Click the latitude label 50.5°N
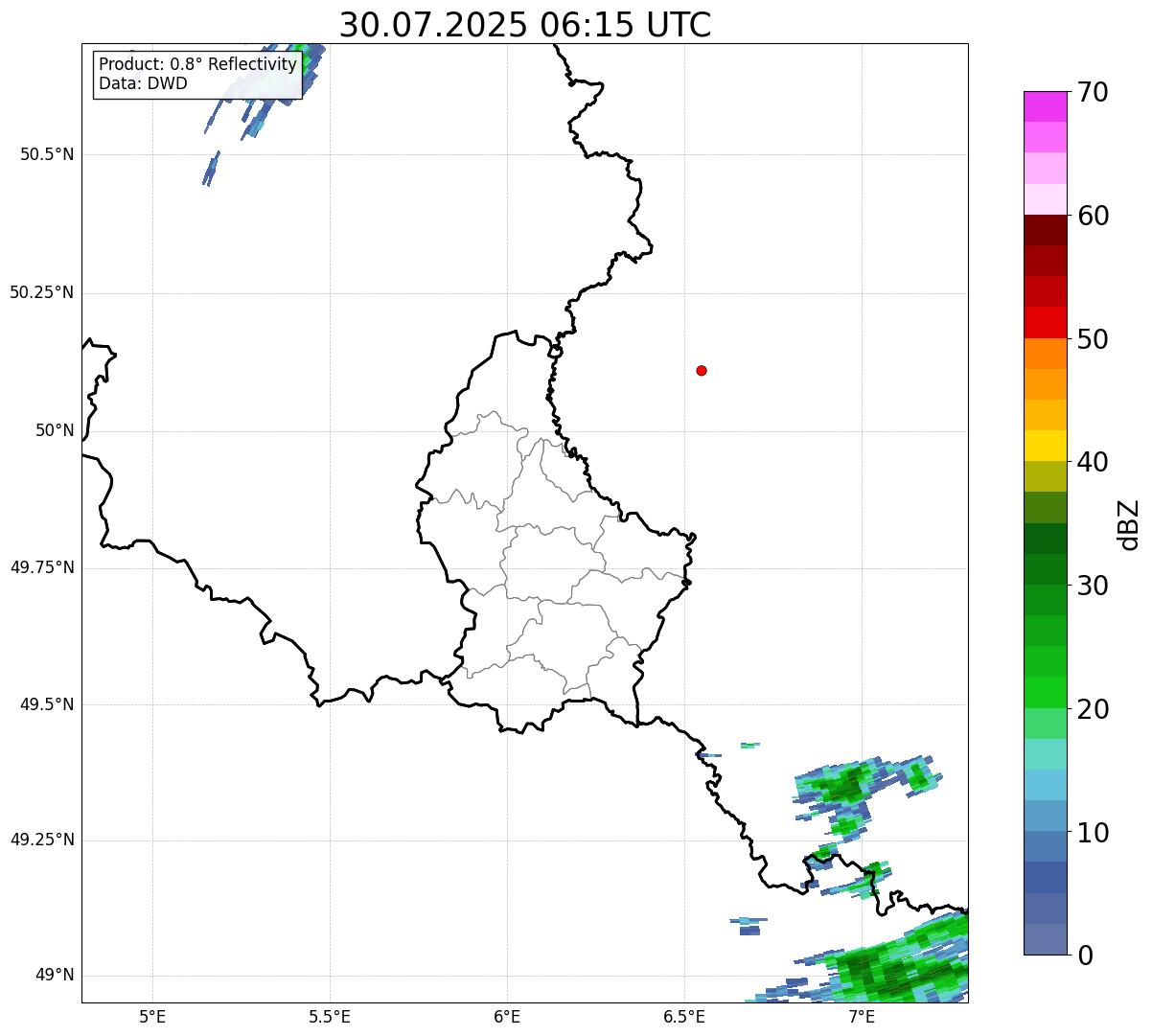Viewport: 1152px width, 1036px height. coord(47,154)
